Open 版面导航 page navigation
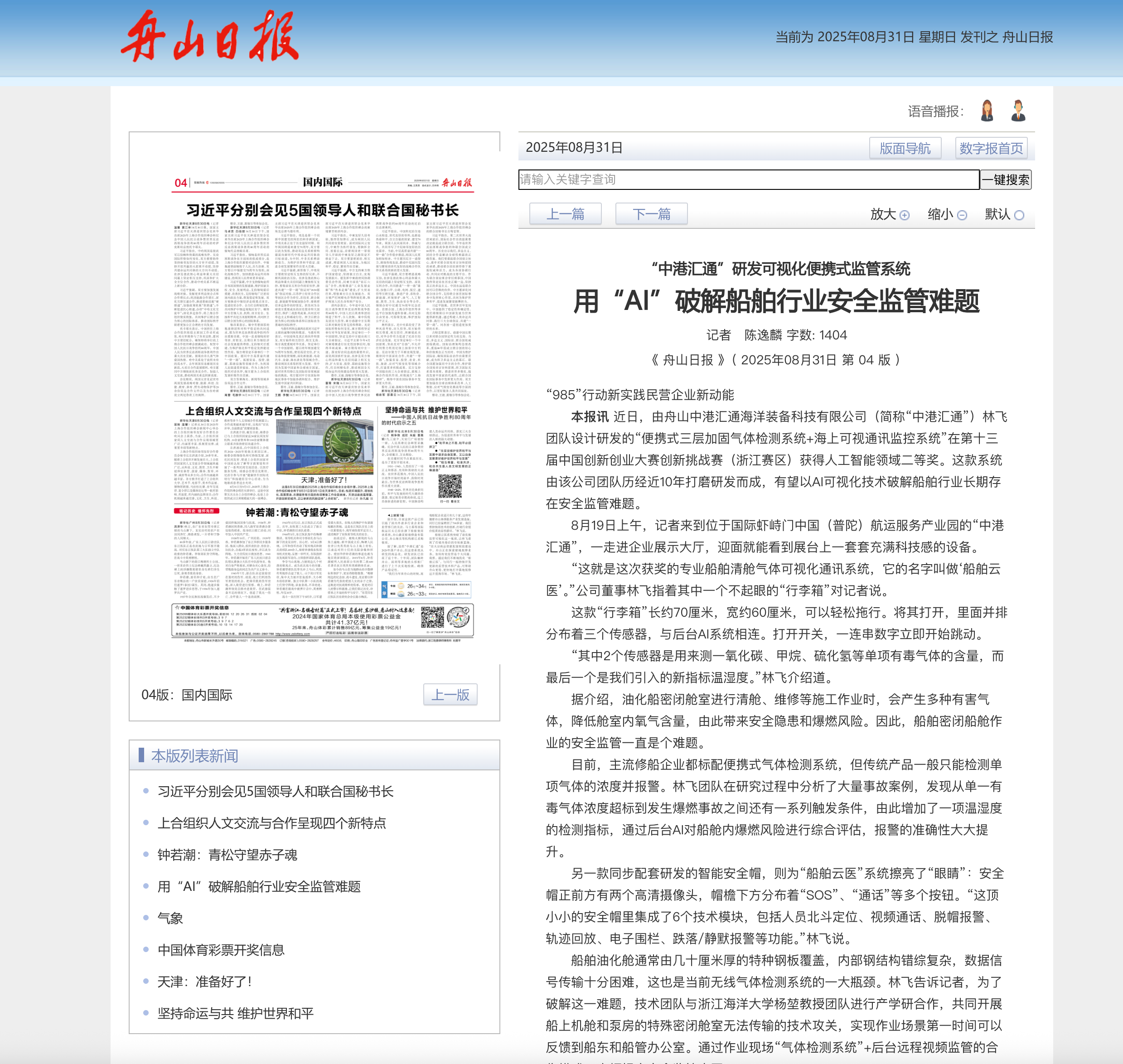 (x=905, y=148)
